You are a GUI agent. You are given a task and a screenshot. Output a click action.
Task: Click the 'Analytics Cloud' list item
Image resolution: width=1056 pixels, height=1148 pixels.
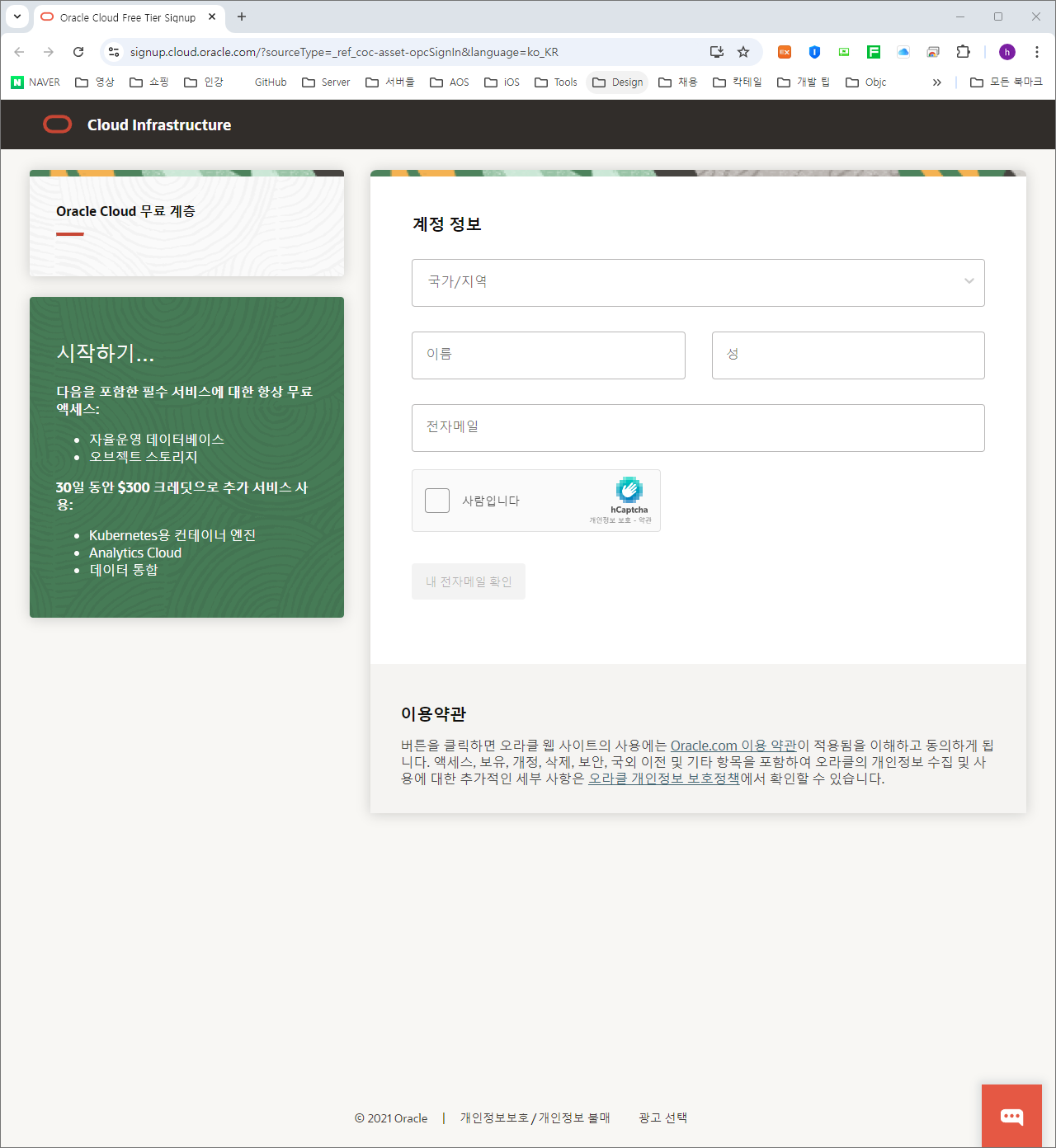135,553
